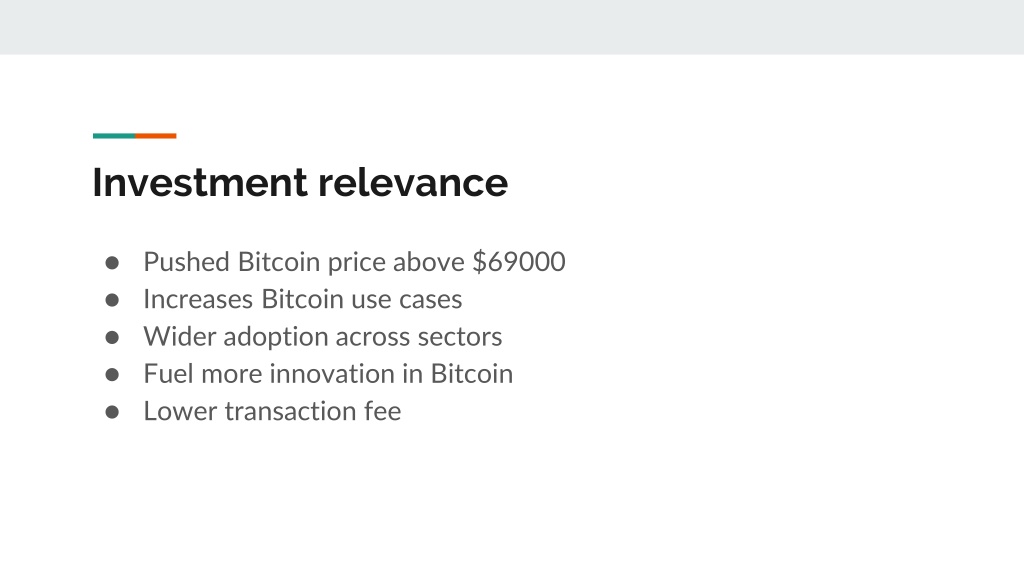
Task: Click the bullet dot before 'Increases Bitcoin'
Action: pyautogui.click(x=112, y=300)
